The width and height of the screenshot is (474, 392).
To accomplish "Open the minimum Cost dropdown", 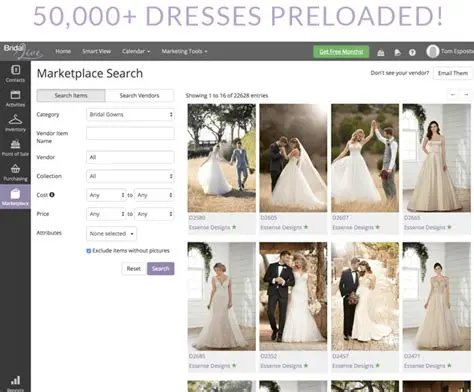I will click(106, 195).
